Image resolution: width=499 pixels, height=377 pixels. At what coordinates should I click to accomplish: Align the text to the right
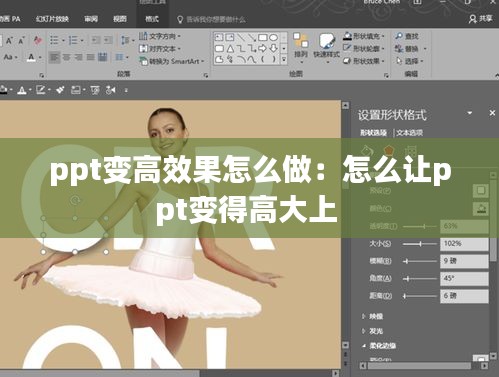pos(78,57)
